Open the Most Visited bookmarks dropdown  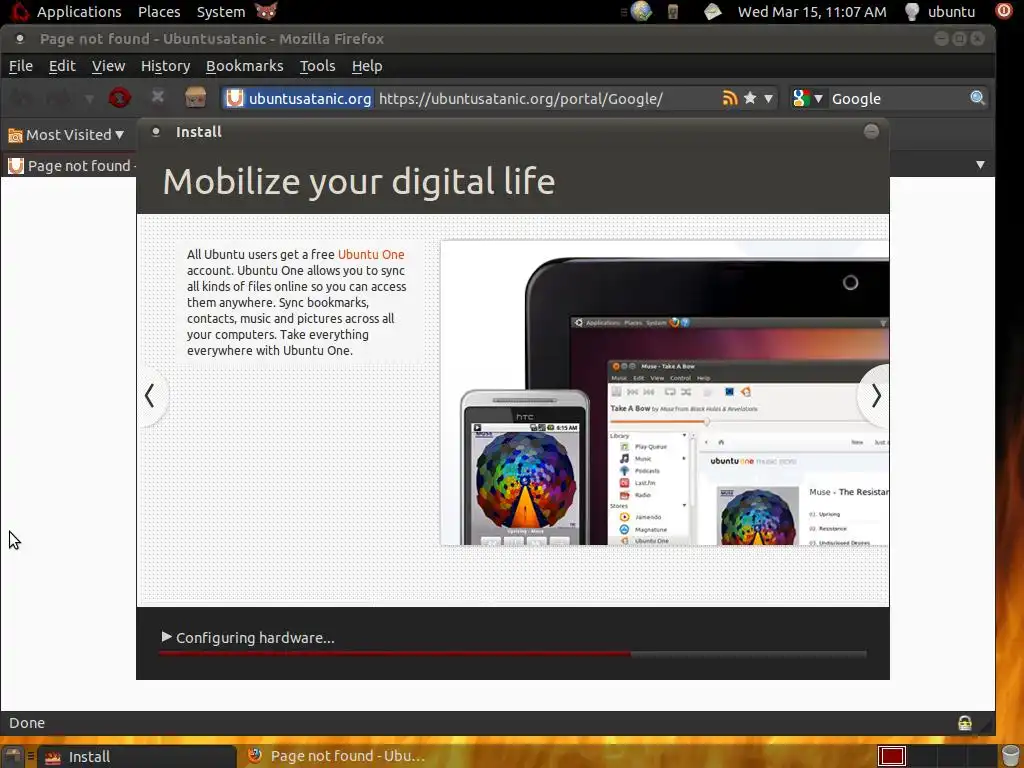[x=66, y=135]
